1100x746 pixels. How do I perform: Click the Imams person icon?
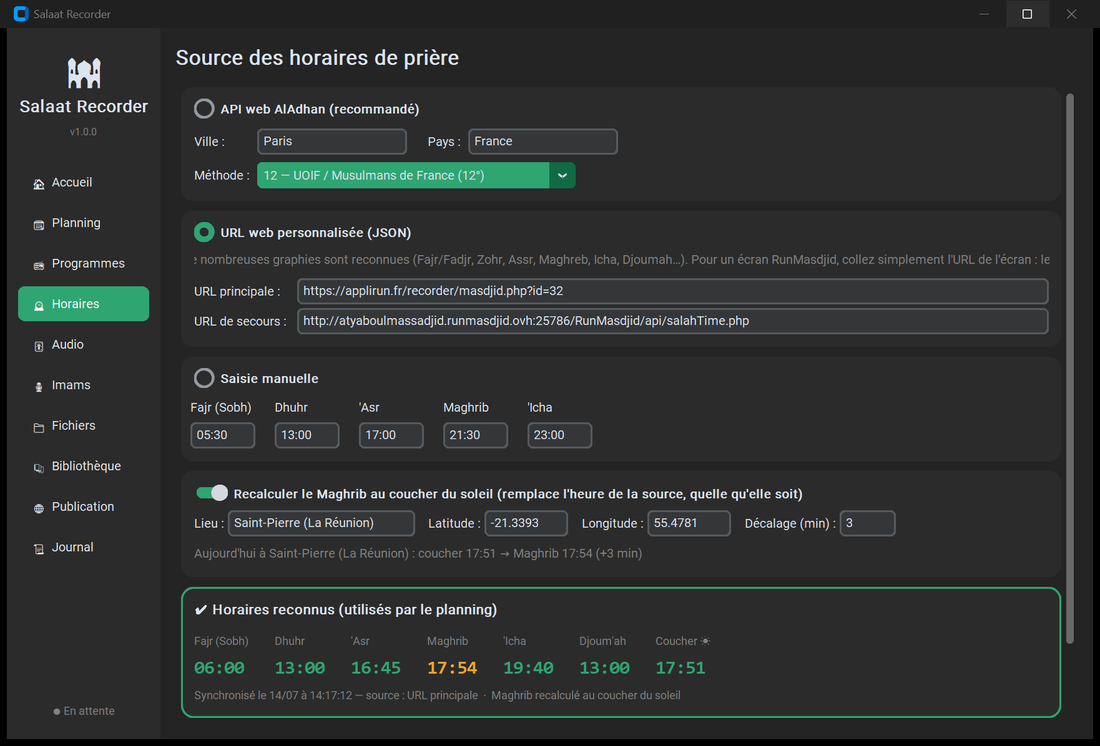click(39, 387)
